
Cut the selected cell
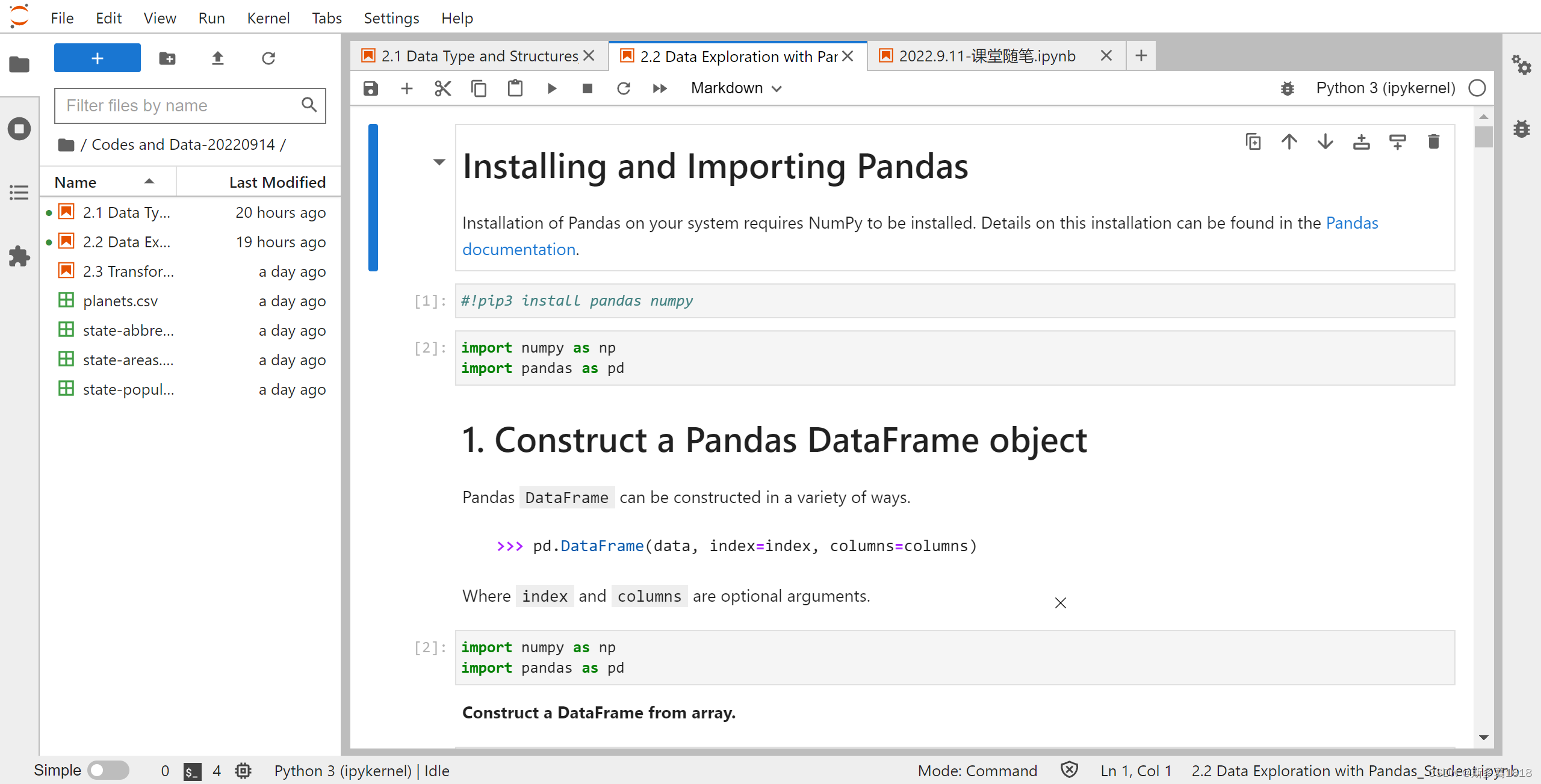coord(443,88)
